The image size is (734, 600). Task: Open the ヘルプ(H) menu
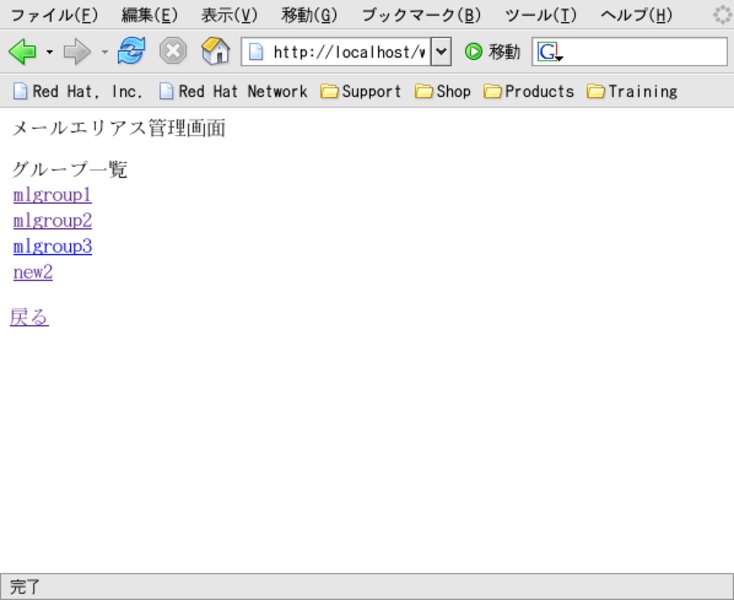pos(637,15)
